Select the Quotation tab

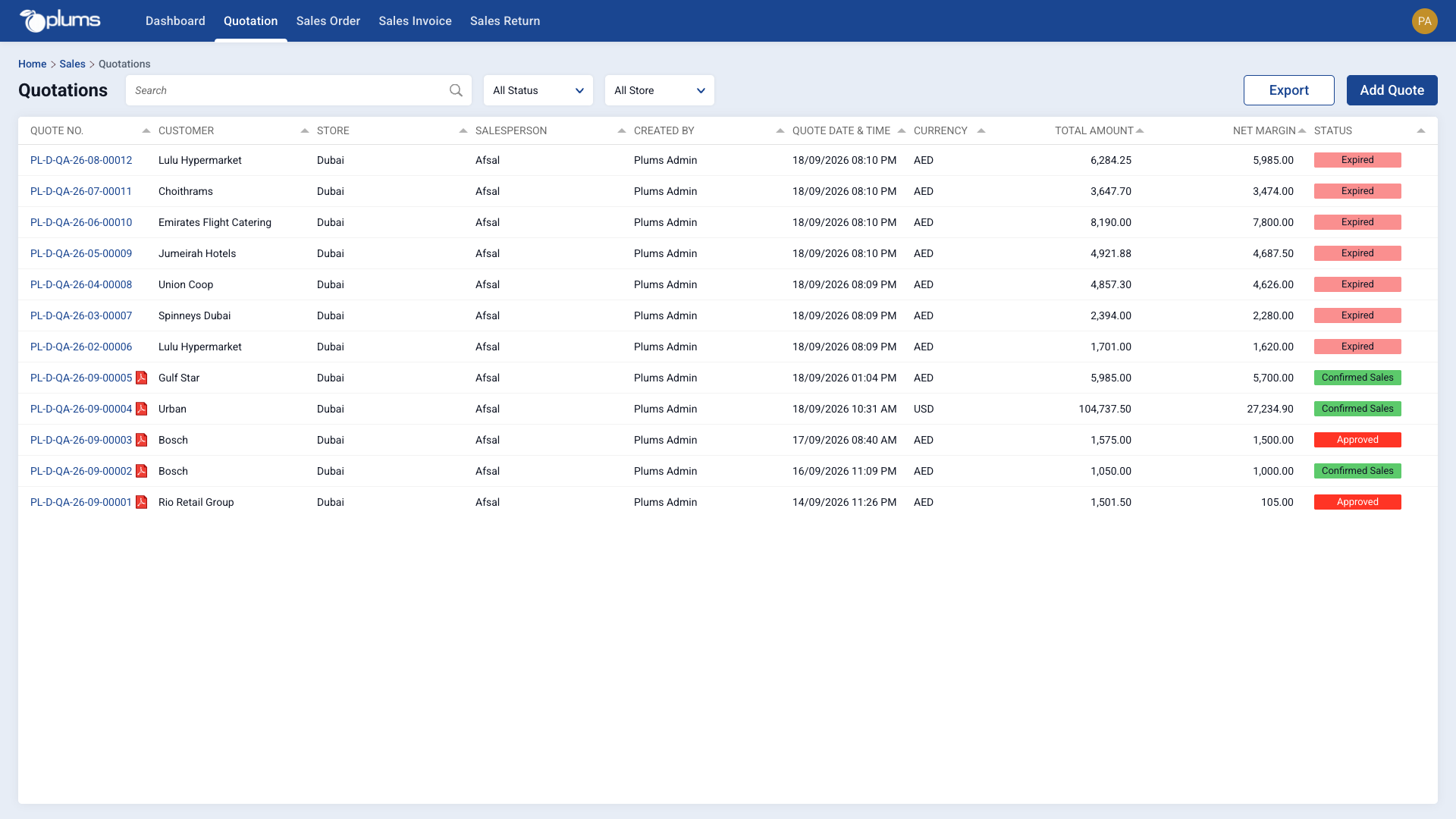(x=251, y=20)
